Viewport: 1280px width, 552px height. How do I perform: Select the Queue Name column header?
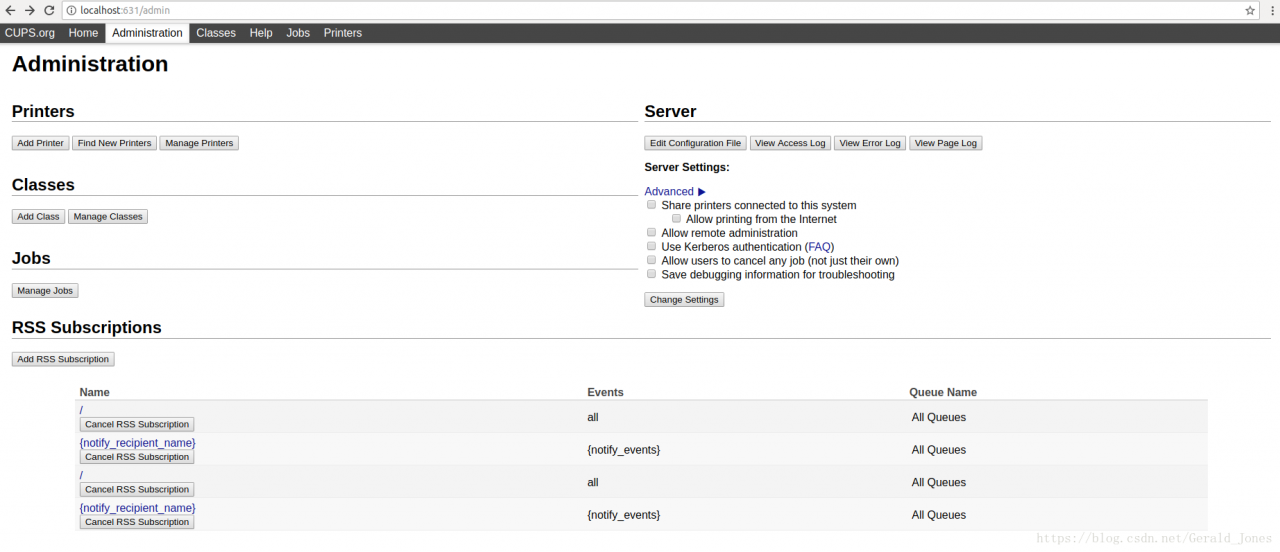pos(943,392)
